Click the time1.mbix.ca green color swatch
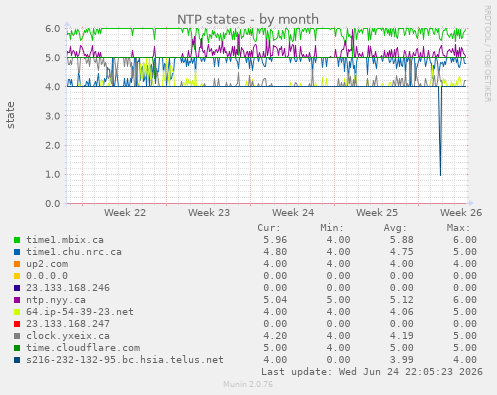The image size is (497, 395). 17,240
